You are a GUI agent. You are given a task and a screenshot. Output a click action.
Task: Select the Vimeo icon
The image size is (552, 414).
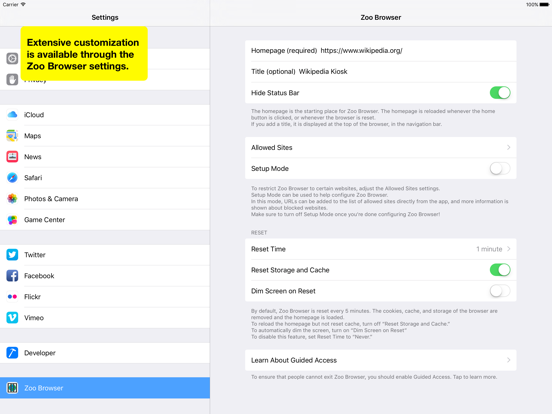point(12,318)
